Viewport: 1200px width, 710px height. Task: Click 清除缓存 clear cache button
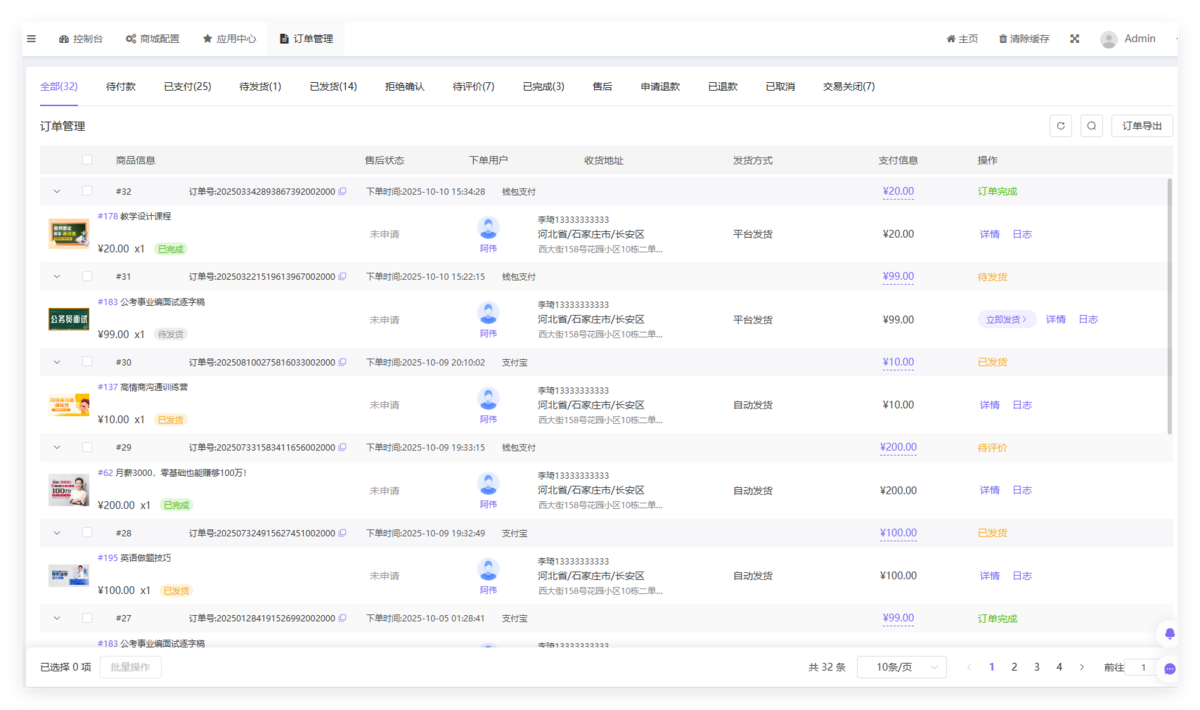click(x=1024, y=39)
